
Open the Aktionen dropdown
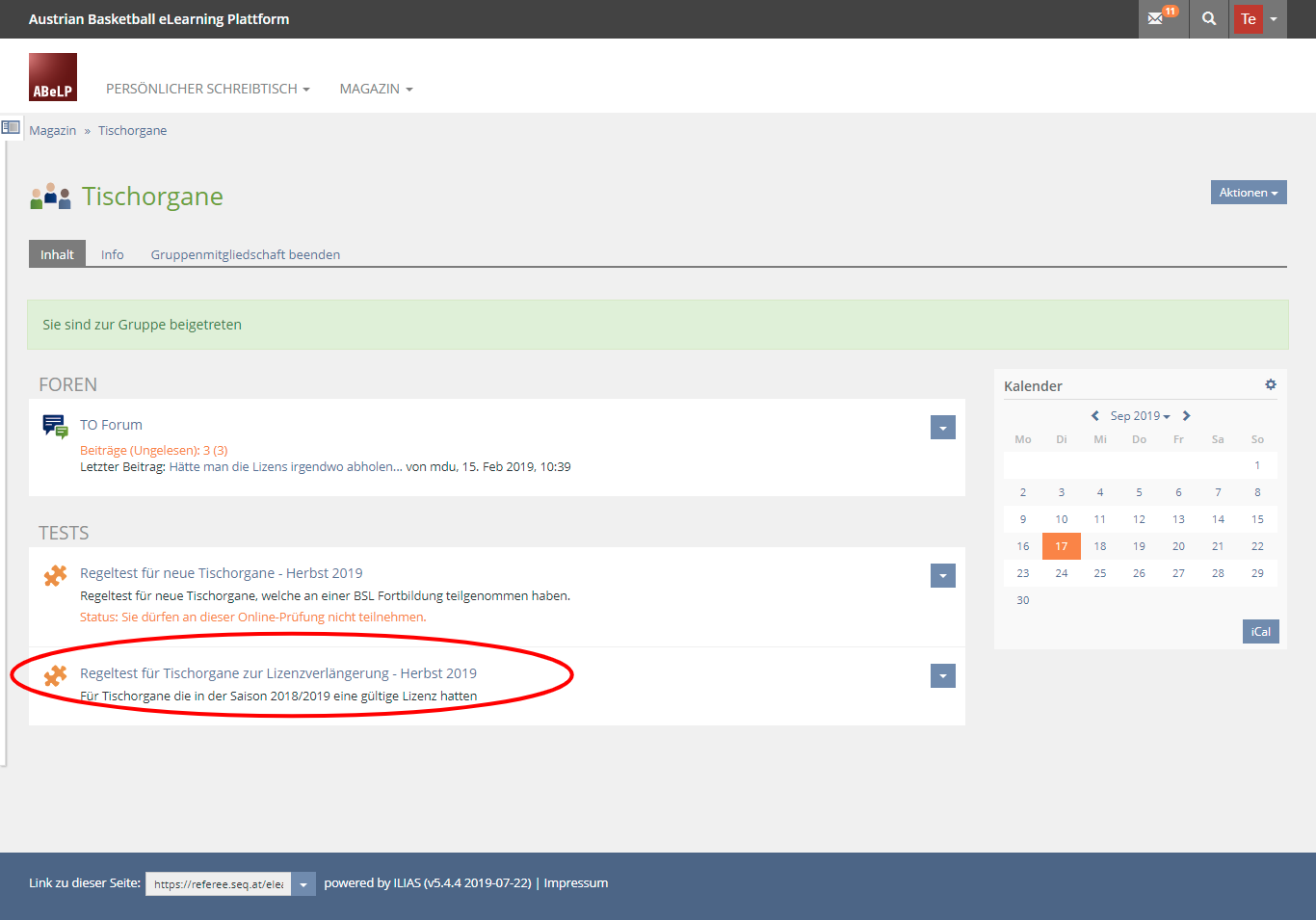point(1248,193)
